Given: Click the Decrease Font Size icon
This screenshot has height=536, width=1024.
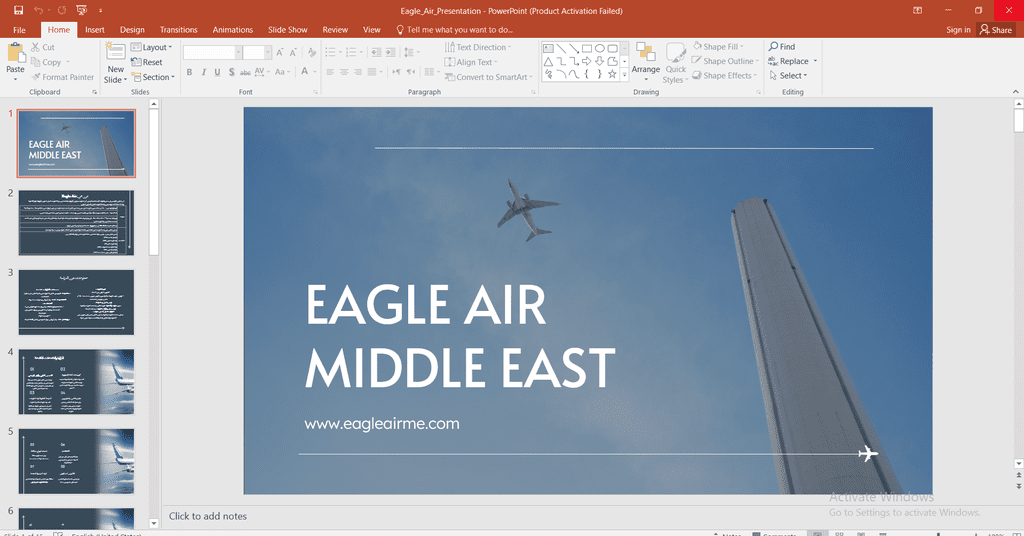Looking at the screenshot, I should coord(293,53).
